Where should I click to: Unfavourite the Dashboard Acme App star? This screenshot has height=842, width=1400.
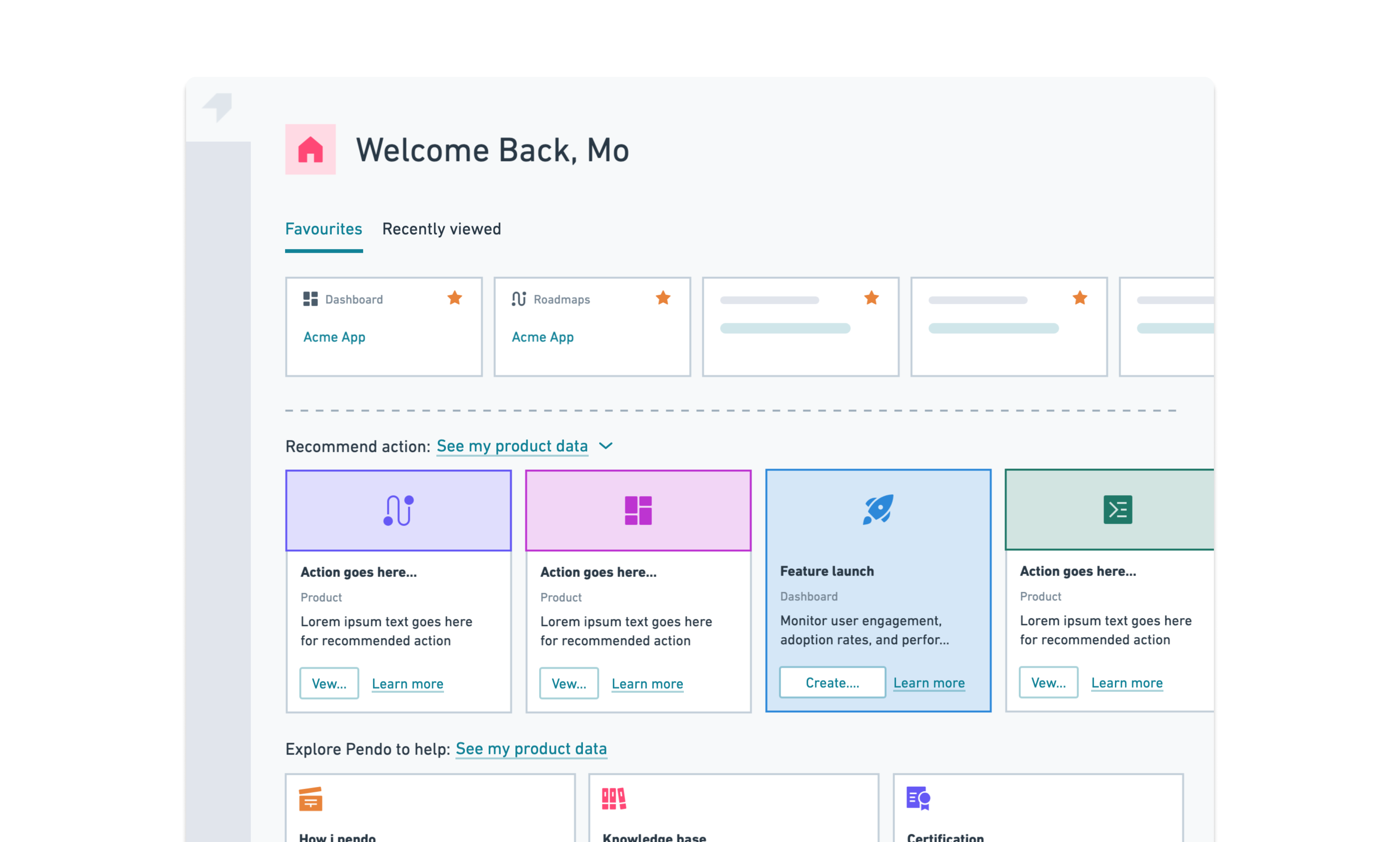[454, 298]
